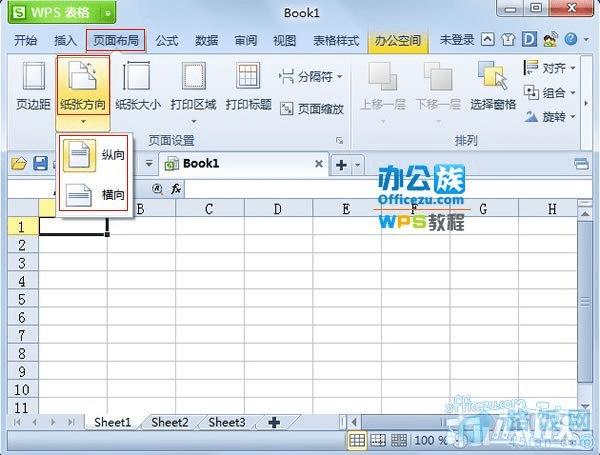Select 纵向 portrait orientation
The image size is (600, 455).
point(94,155)
